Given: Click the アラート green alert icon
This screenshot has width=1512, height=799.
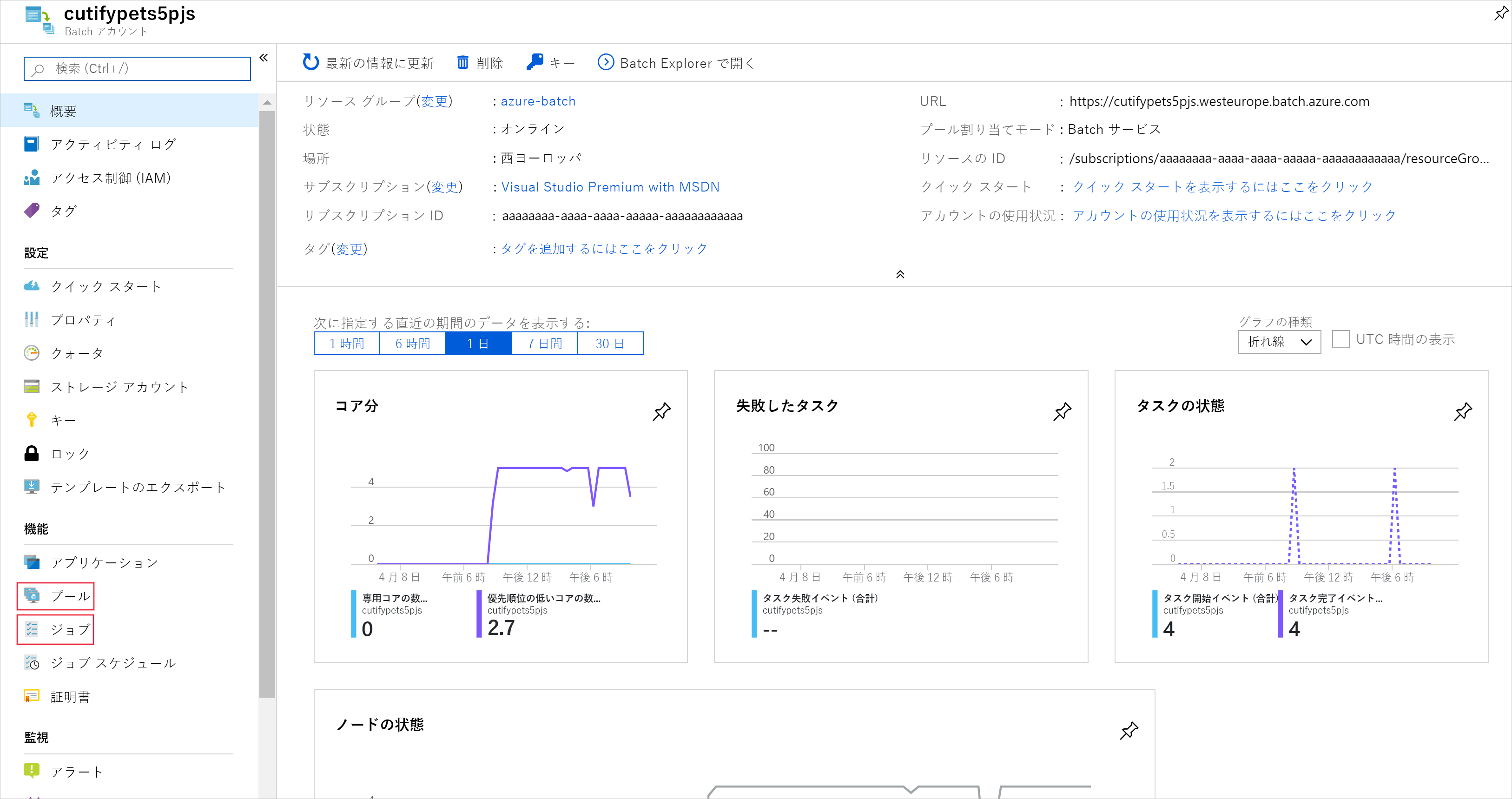Looking at the screenshot, I should coord(32,771).
